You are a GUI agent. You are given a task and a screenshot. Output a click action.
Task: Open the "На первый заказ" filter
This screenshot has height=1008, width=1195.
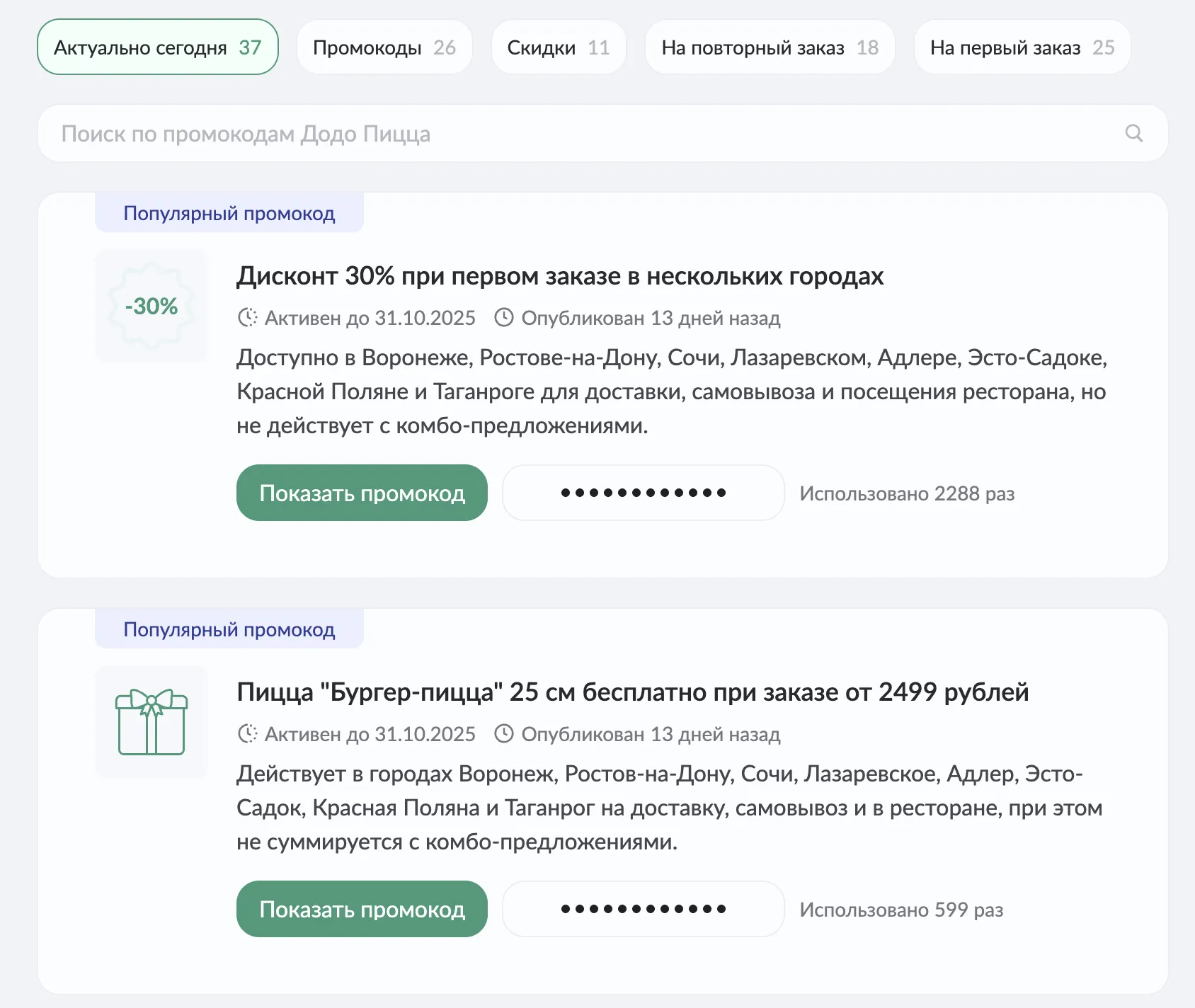pyautogui.click(x=1022, y=47)
